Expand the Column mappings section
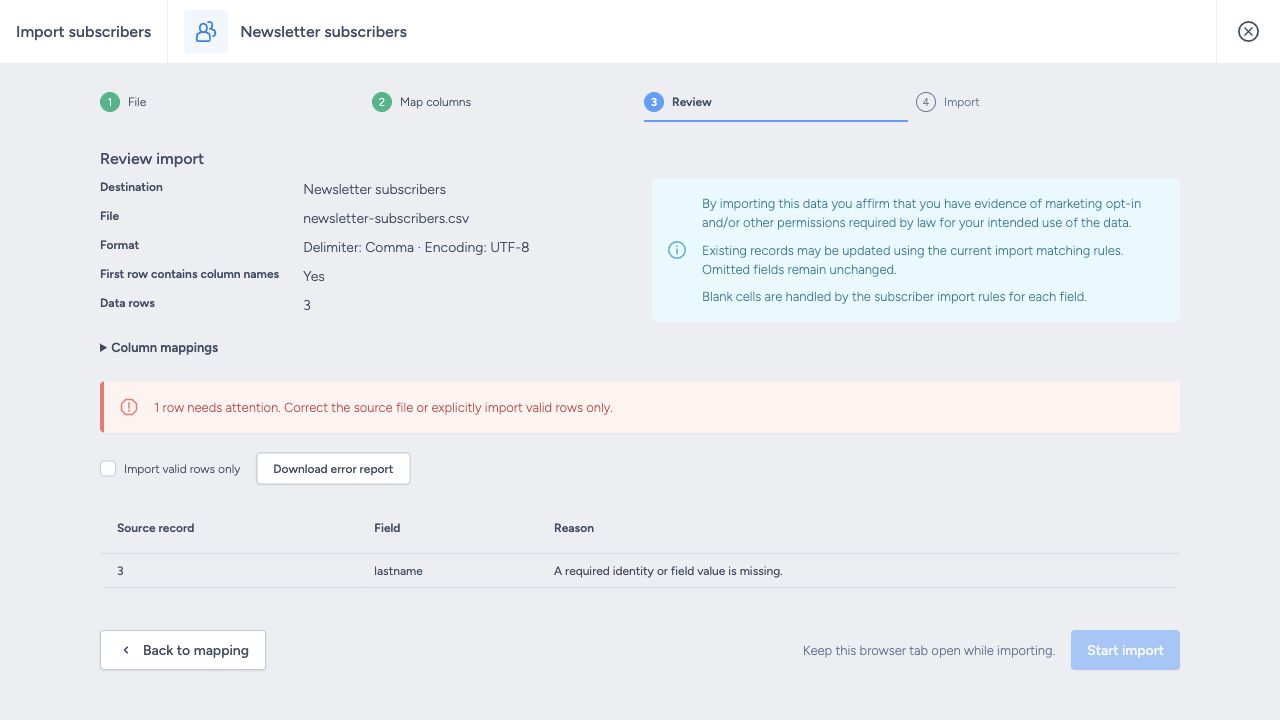1280x720 pixels. (159, 348)
